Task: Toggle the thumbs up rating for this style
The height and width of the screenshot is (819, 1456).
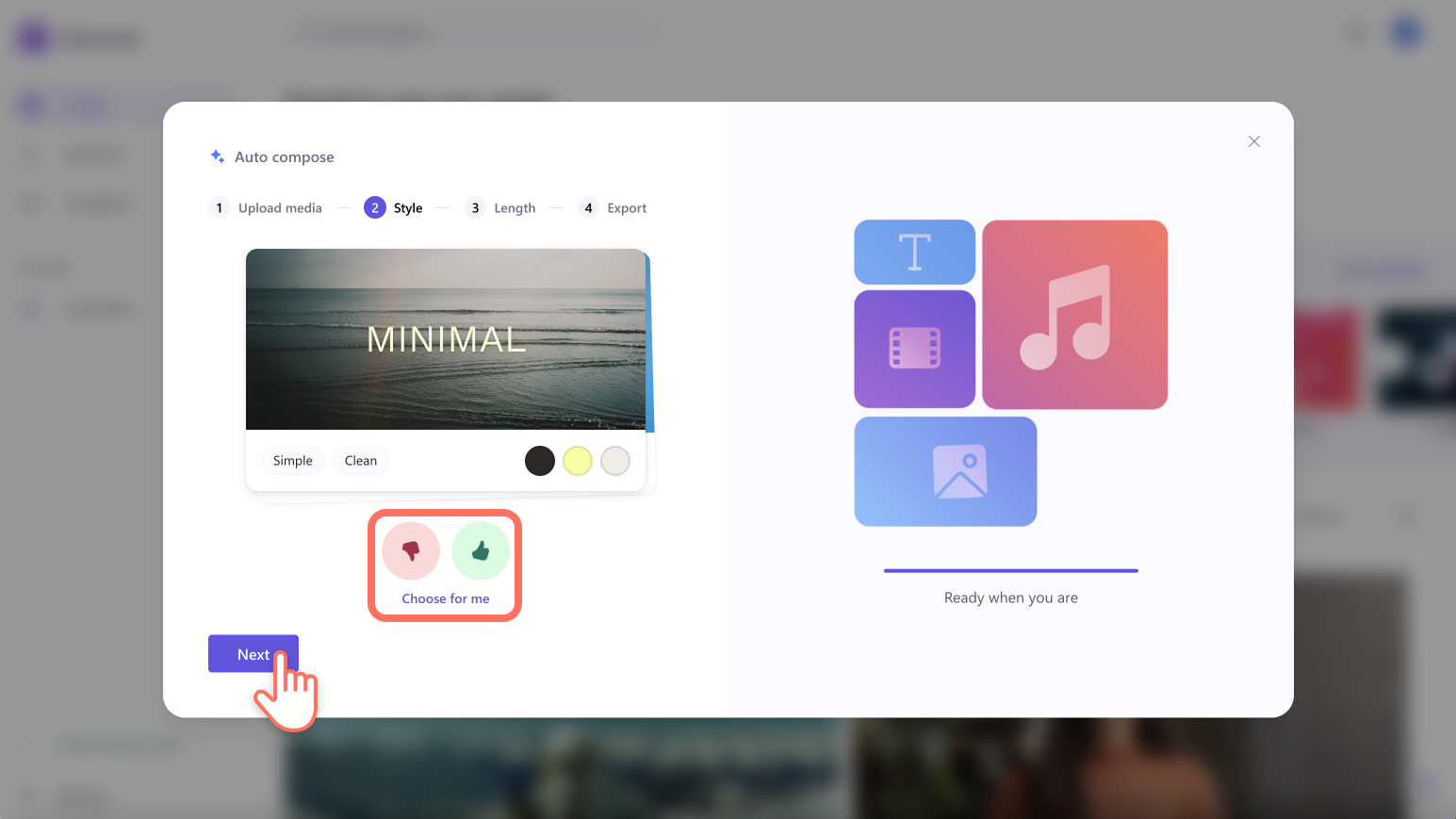Action: click(x=480, y=550)
